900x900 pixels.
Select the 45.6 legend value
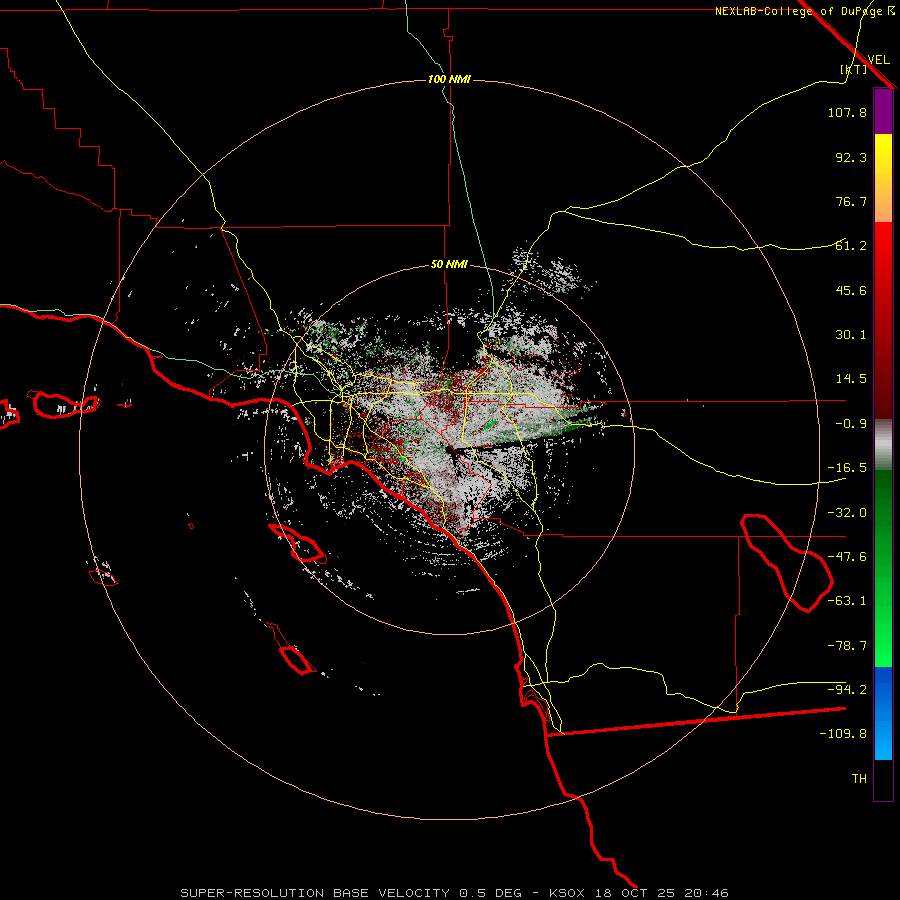coord(851,290)
